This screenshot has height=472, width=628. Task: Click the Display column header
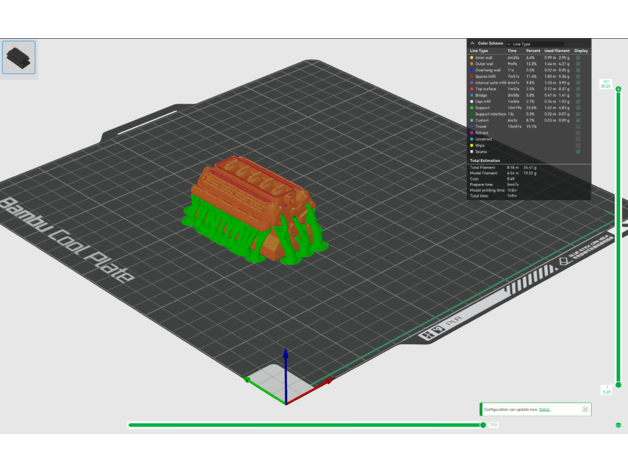click(x=581, y=51)
